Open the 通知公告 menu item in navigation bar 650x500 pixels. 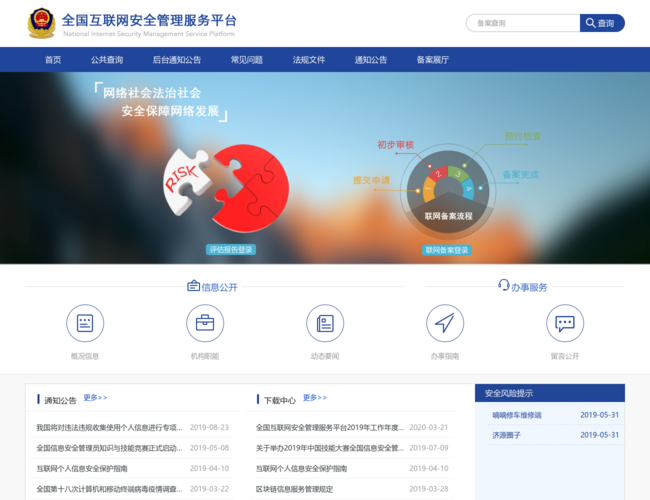tap(371, 60)
